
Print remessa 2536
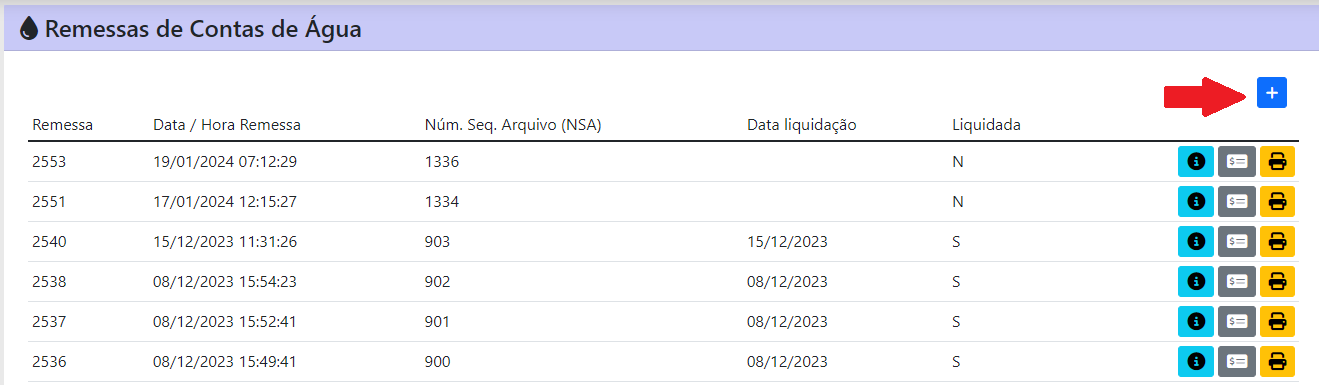(1277, 361)
